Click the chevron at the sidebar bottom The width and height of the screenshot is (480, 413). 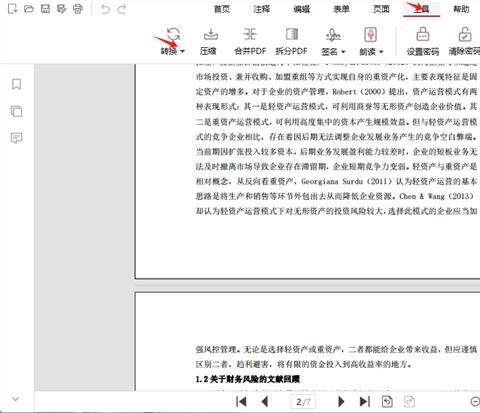[x=15, y=399]
